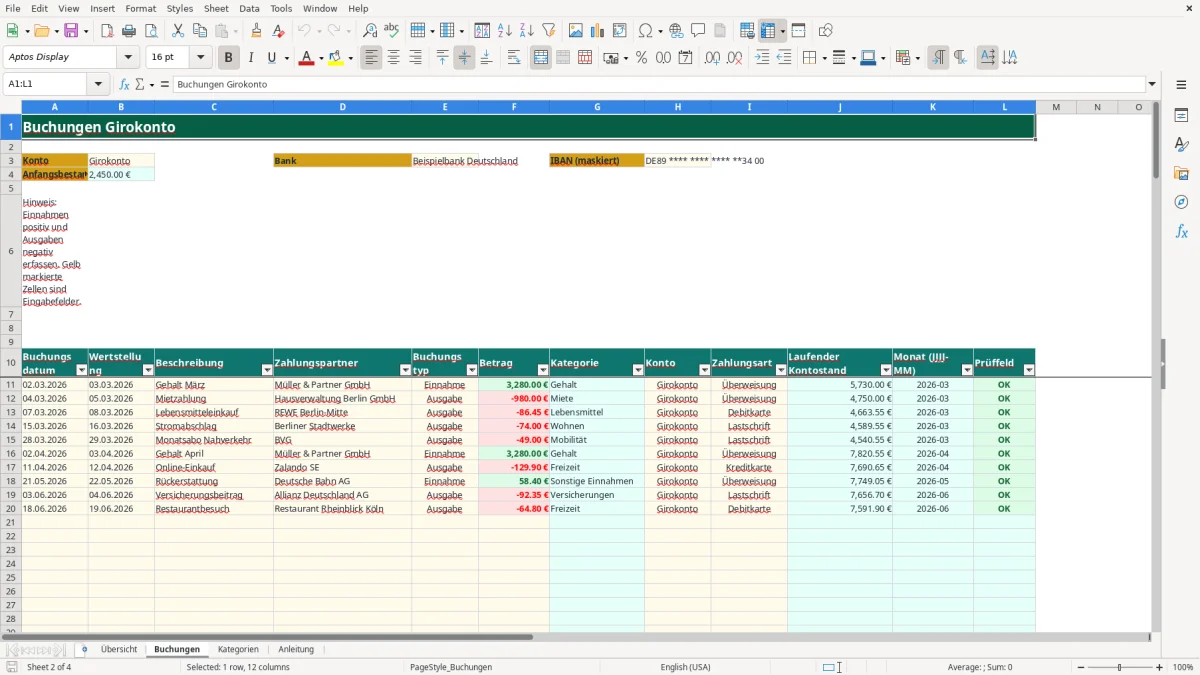The height and width of the screenshot is (675, 1200).
Task: Click the Print icon
Action: click(x=129, y=31)
